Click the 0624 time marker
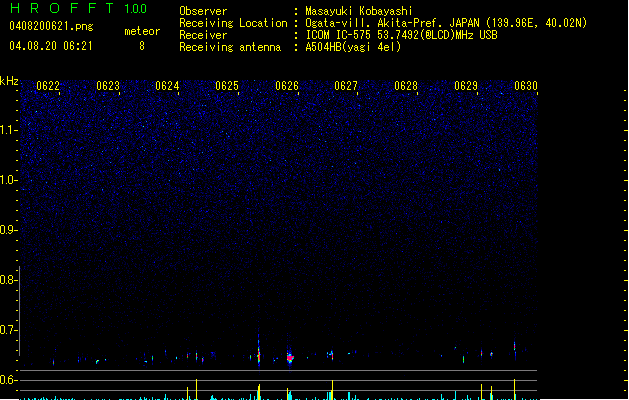 [x=167, y=86]
